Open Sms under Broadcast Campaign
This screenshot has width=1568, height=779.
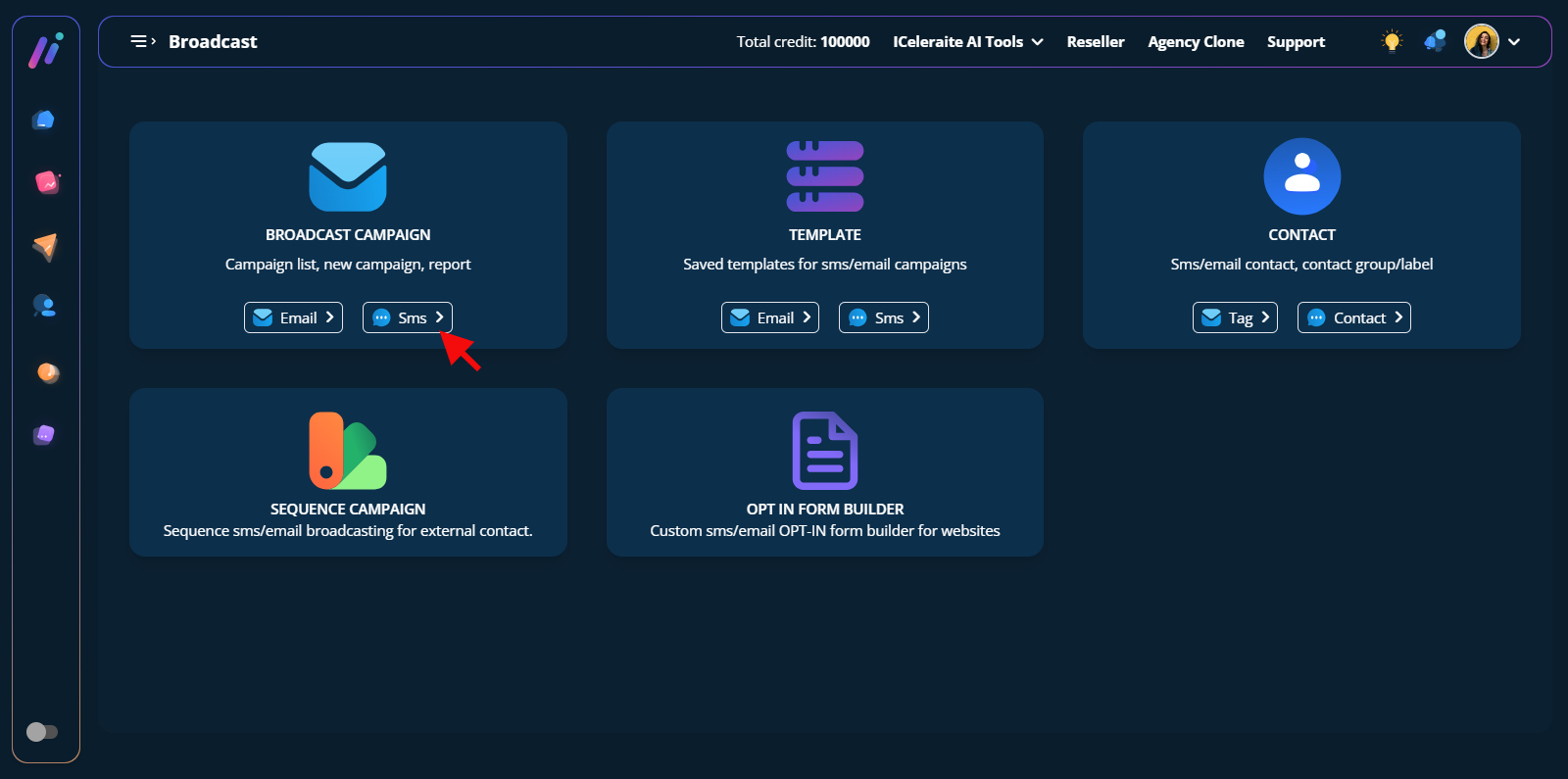(x=408, y=317)
